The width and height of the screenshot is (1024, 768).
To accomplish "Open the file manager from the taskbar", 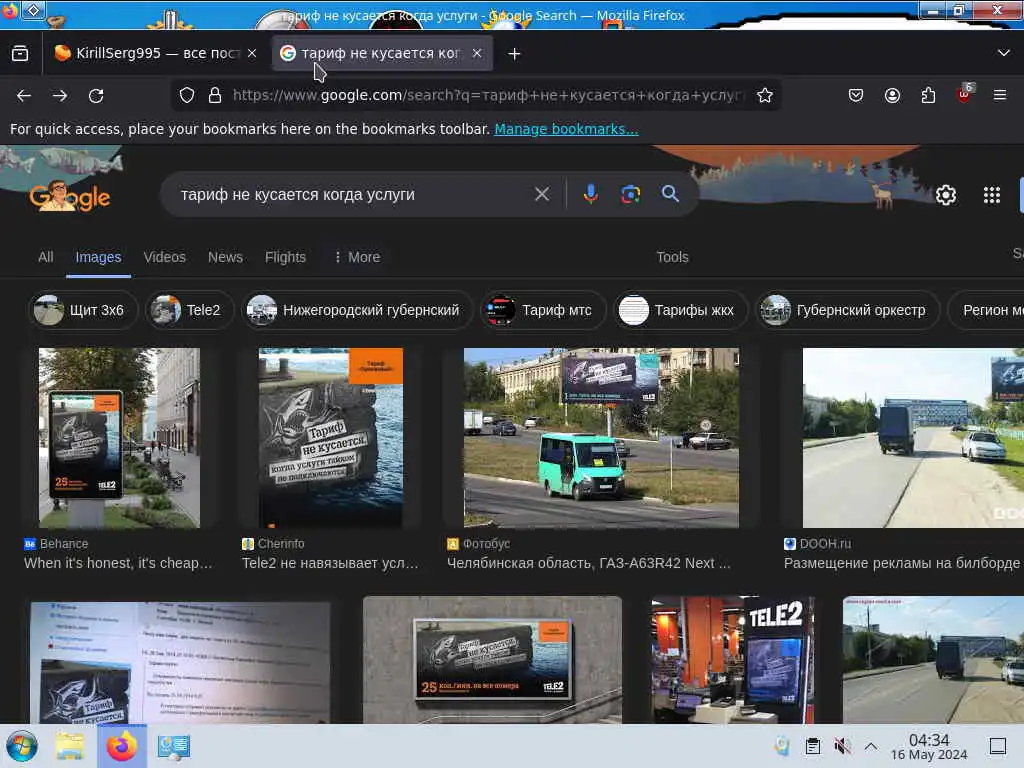I will coord(70,746).
